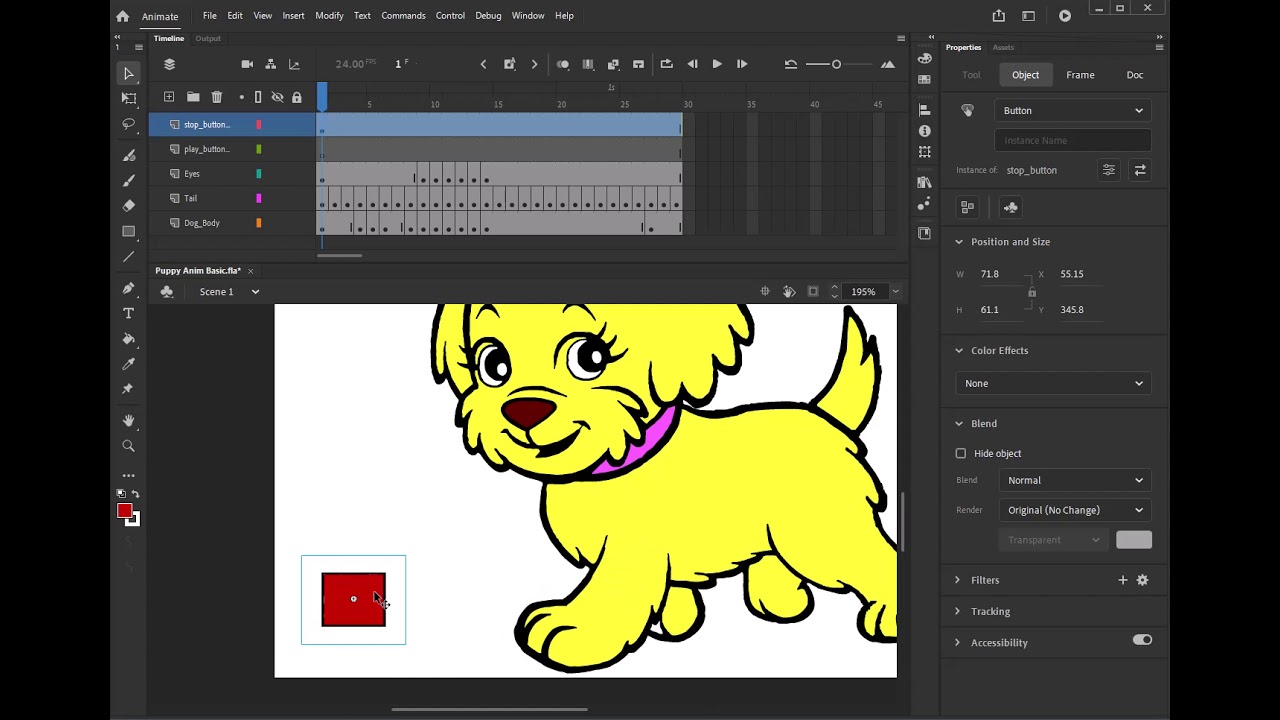Switch to the Doc properties tab

coord(1135,75)
